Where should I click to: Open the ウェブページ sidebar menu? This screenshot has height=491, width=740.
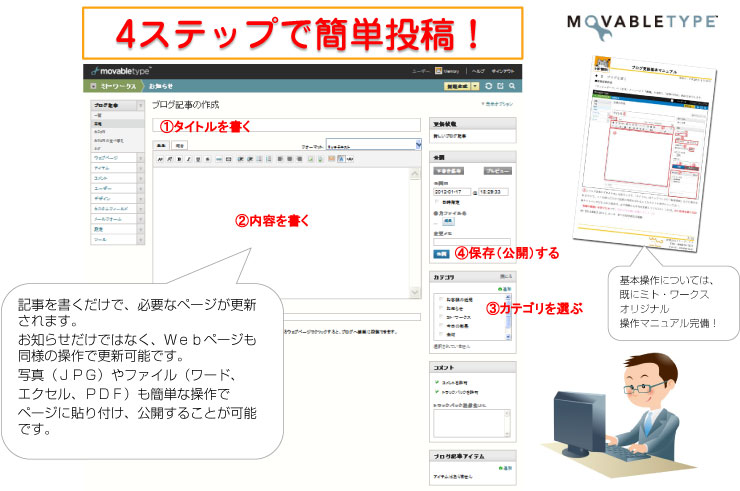(x=114, y=158)
